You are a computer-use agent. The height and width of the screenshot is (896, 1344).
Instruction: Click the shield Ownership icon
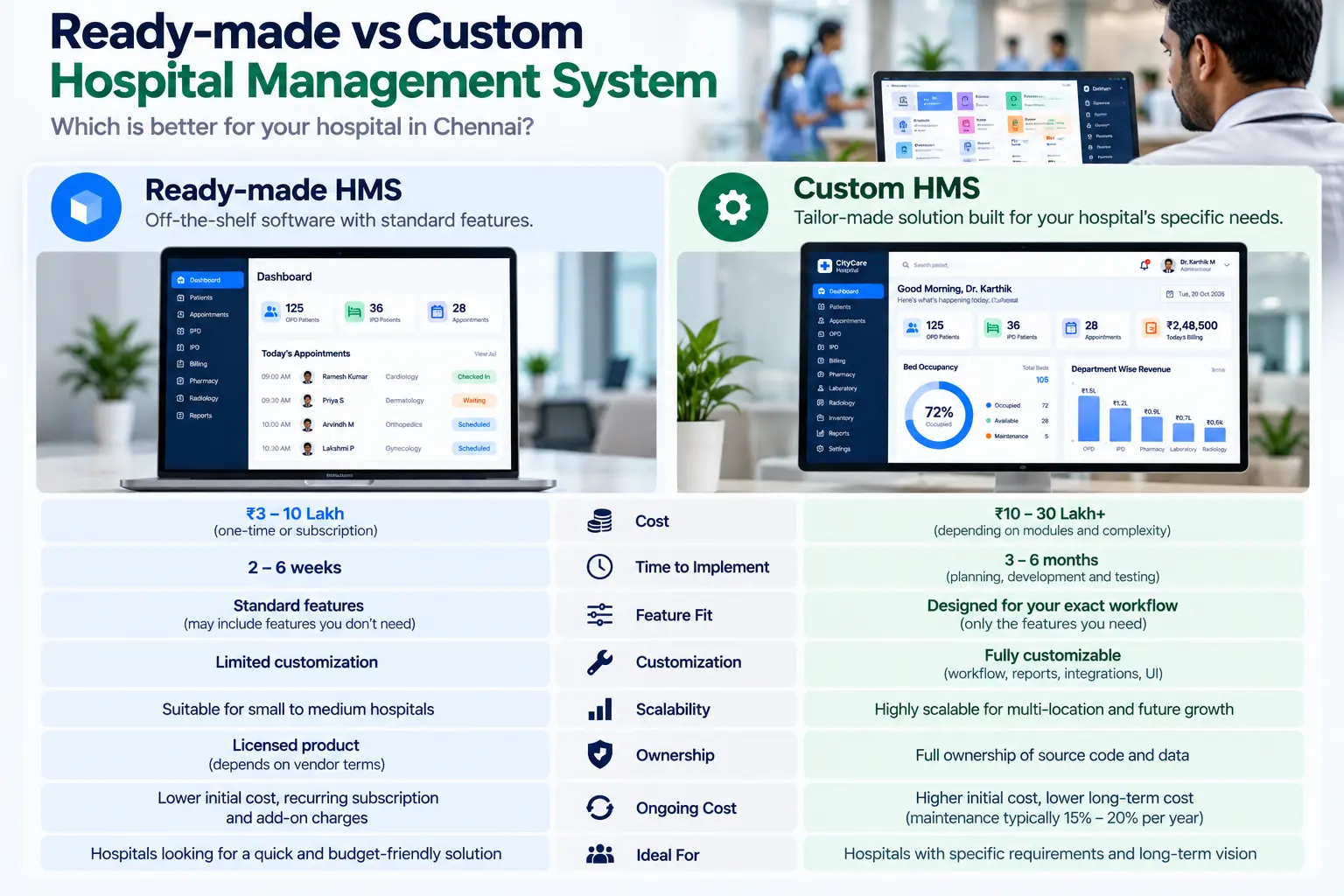click(x=599, y=755)
